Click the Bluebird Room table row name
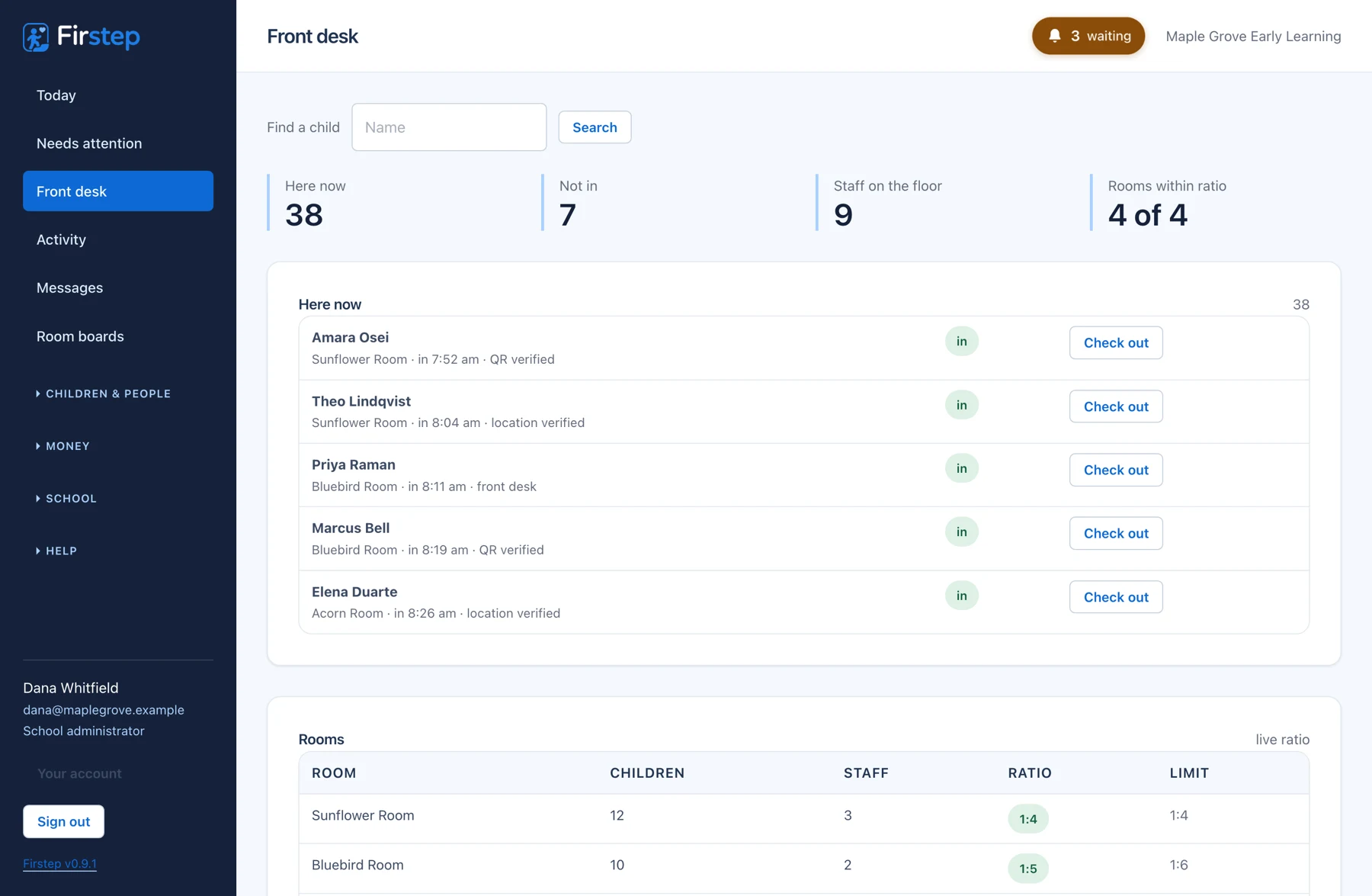This screenshot has width=1372, height=896. 357,865
